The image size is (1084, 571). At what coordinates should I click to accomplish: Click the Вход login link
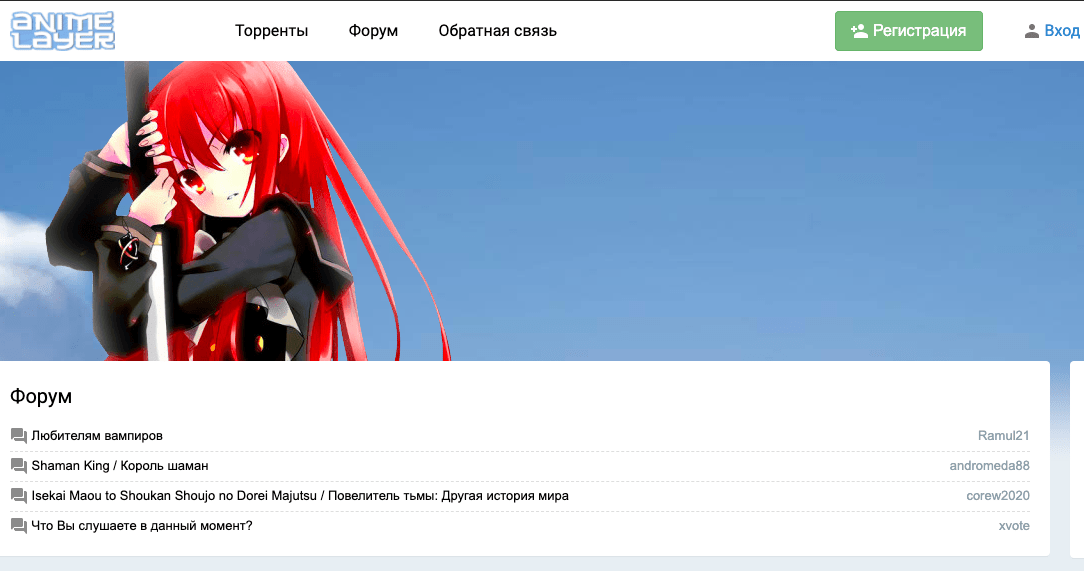1062,31
